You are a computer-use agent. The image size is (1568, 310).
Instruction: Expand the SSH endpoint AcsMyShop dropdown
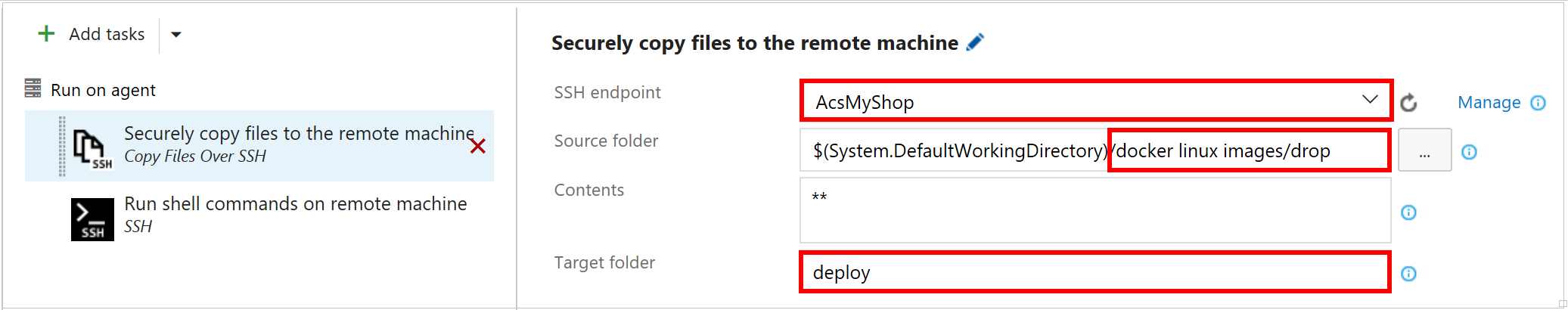1096,101
